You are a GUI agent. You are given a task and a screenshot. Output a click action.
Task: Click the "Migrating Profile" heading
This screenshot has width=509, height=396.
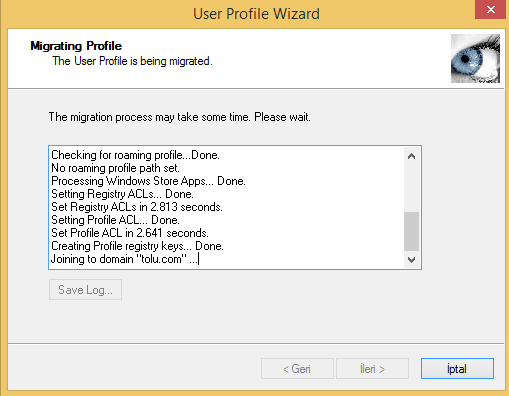coord(76,46)
